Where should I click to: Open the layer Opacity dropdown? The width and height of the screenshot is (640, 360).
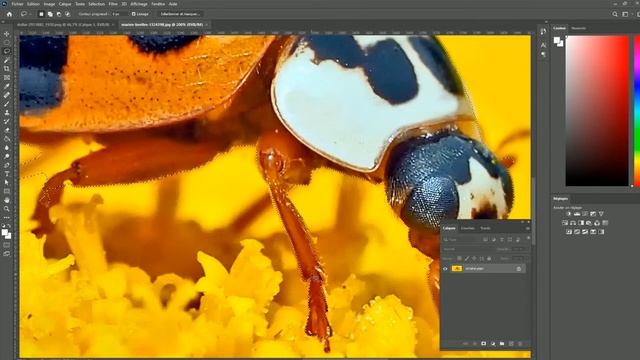[520, 249]
